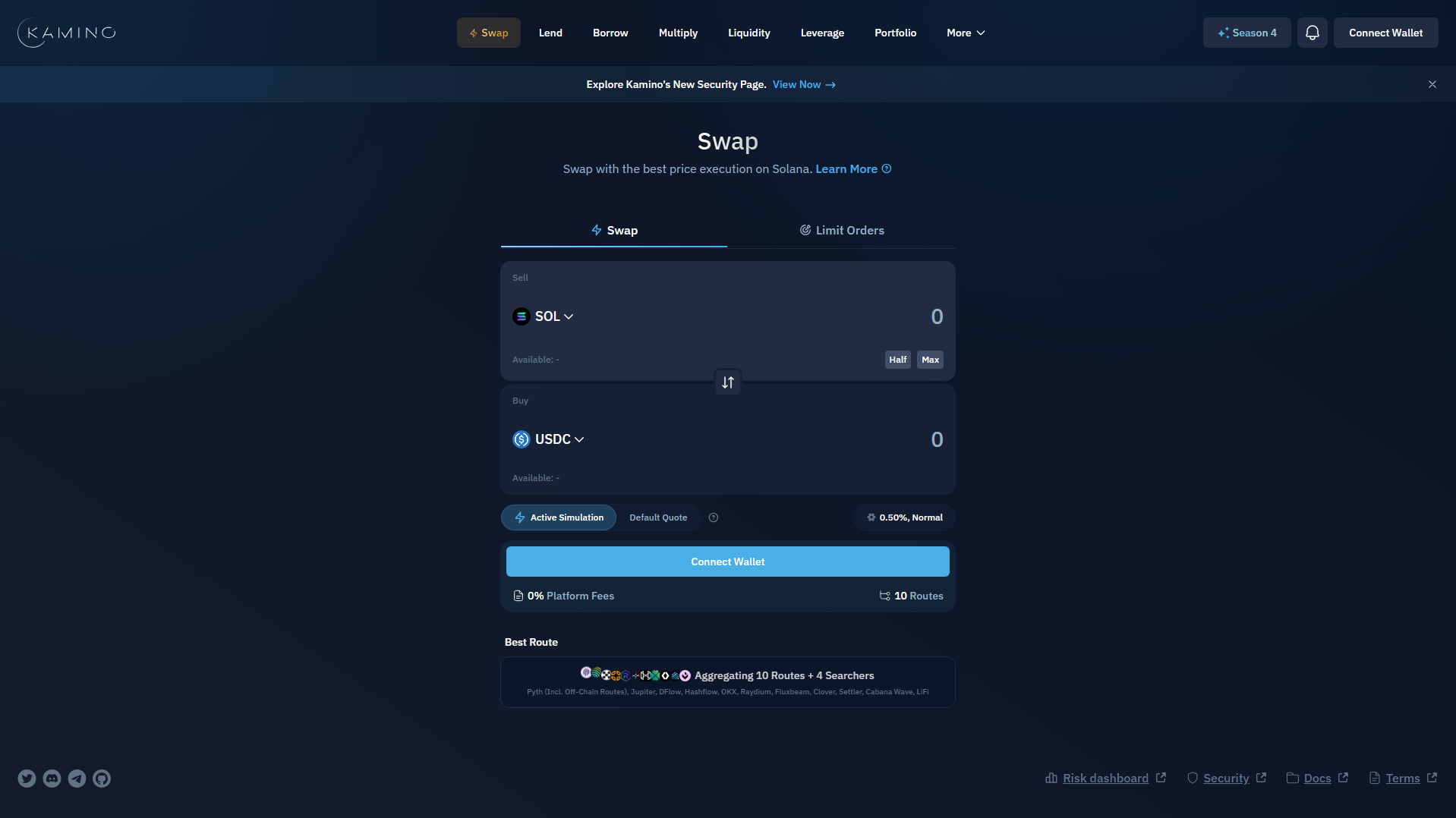The image size is (1456, 818).
Task: Select Swap in the top navigation
Action: [x=488, y=33]
